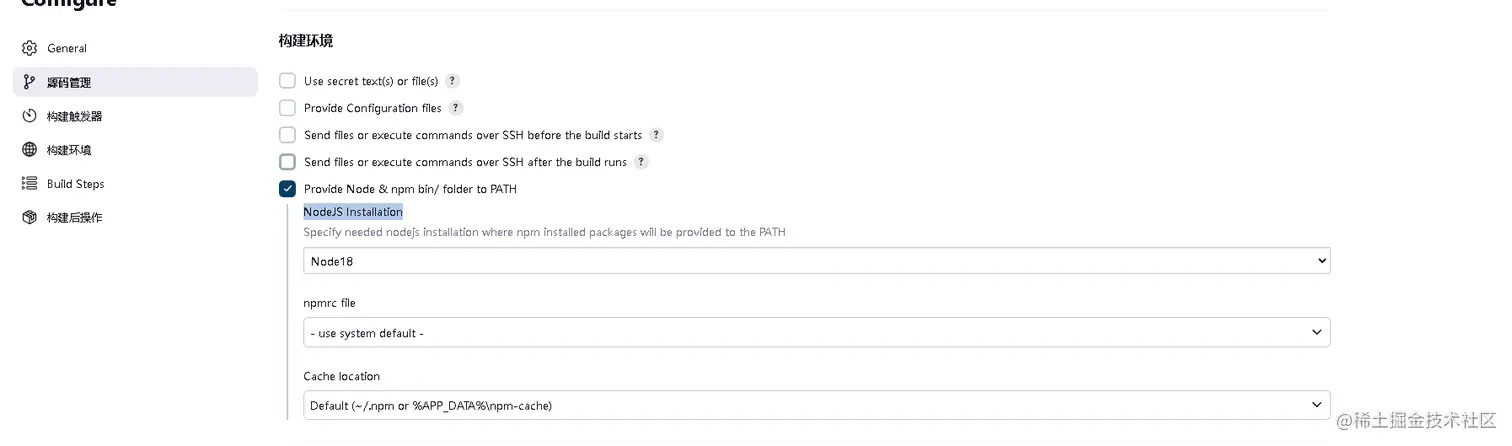This screenshot has height=446, width=1512.
Task: Uncheck Provide Node & npm bin/ folder
Action: tap(288, 189)
